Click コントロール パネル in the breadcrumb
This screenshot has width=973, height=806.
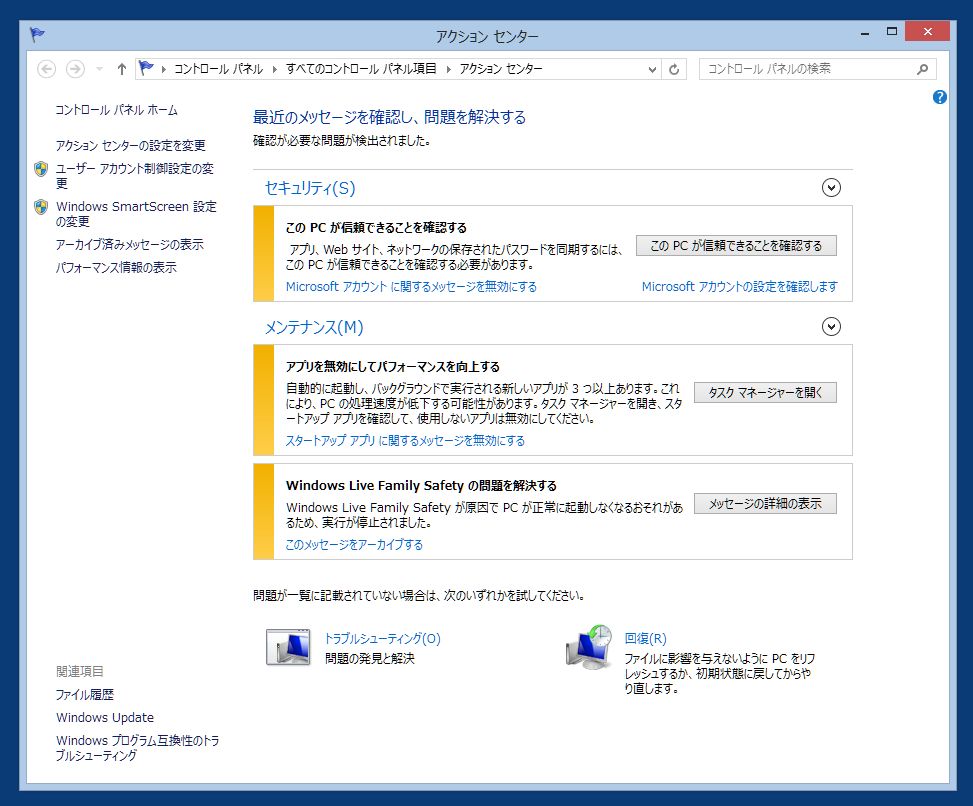[x=218, y=69]
